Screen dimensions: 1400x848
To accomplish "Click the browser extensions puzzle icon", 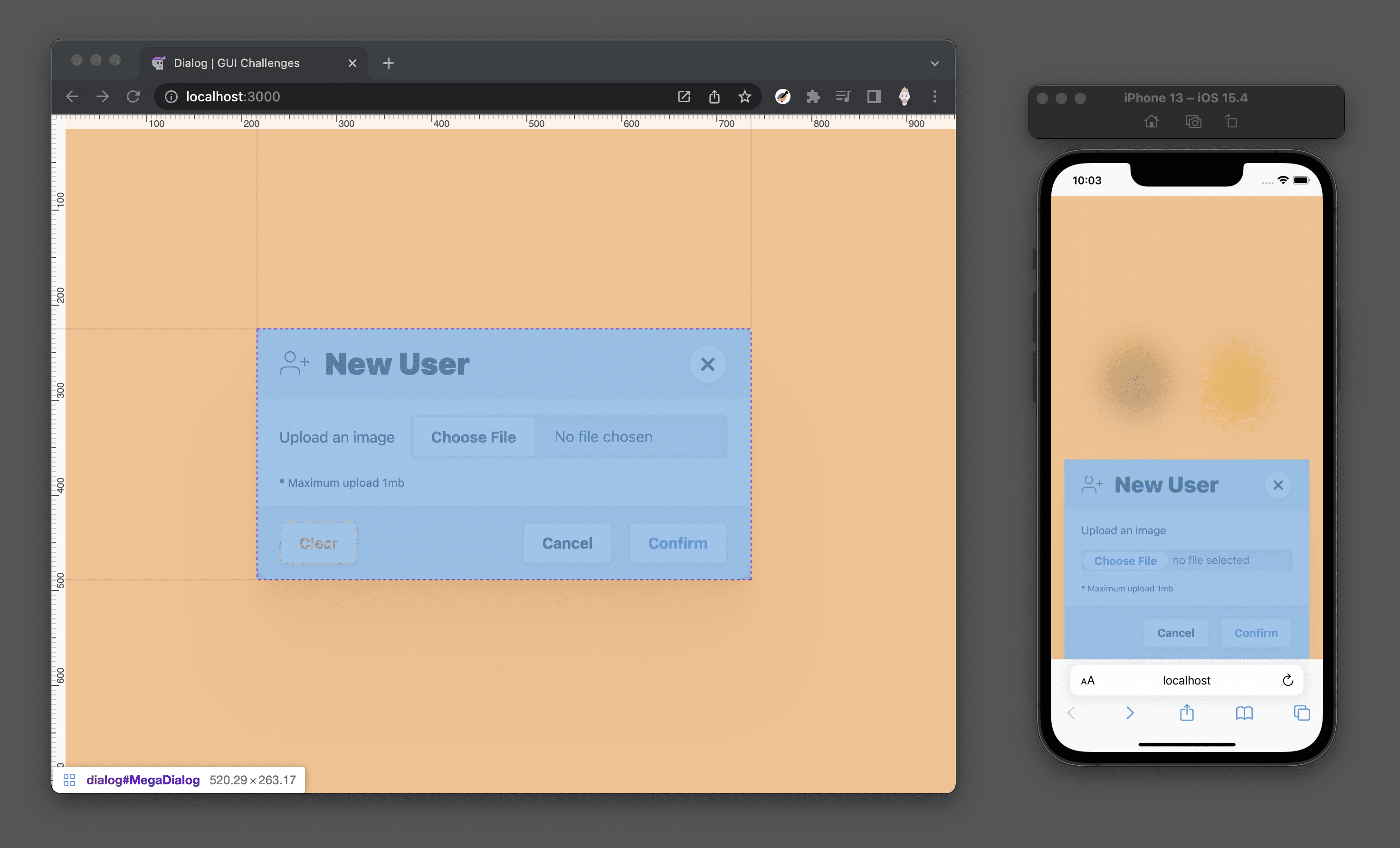I will point(813,96).
